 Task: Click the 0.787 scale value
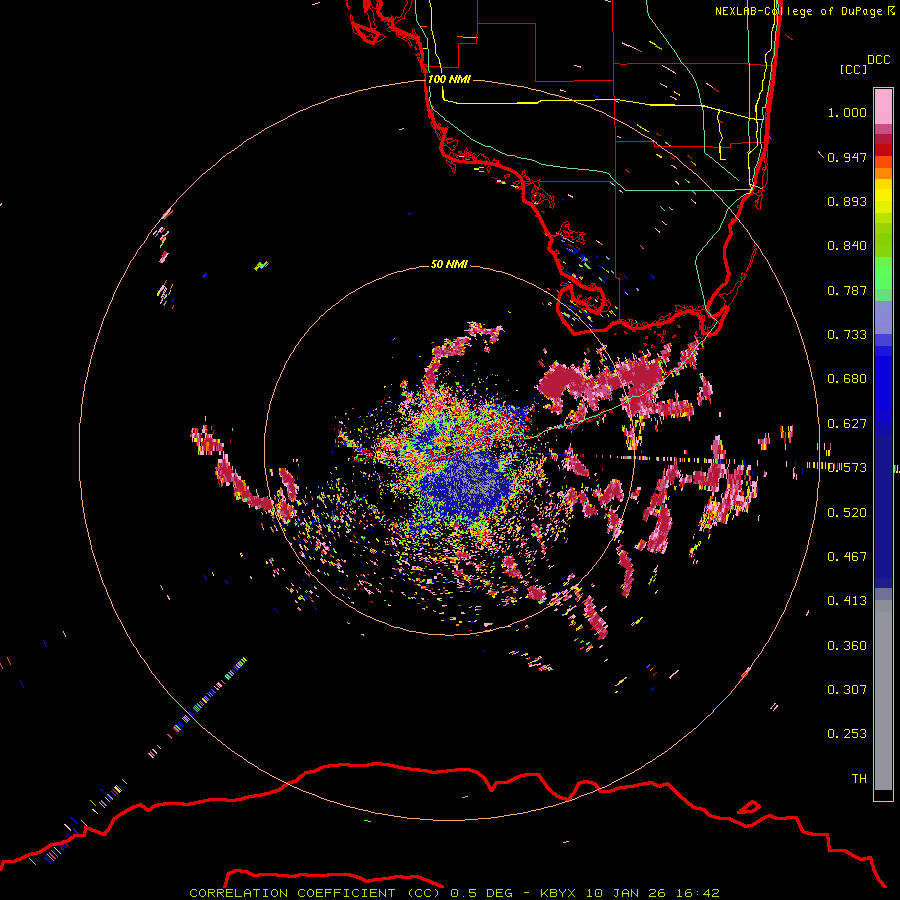click(x=847, y=290)
